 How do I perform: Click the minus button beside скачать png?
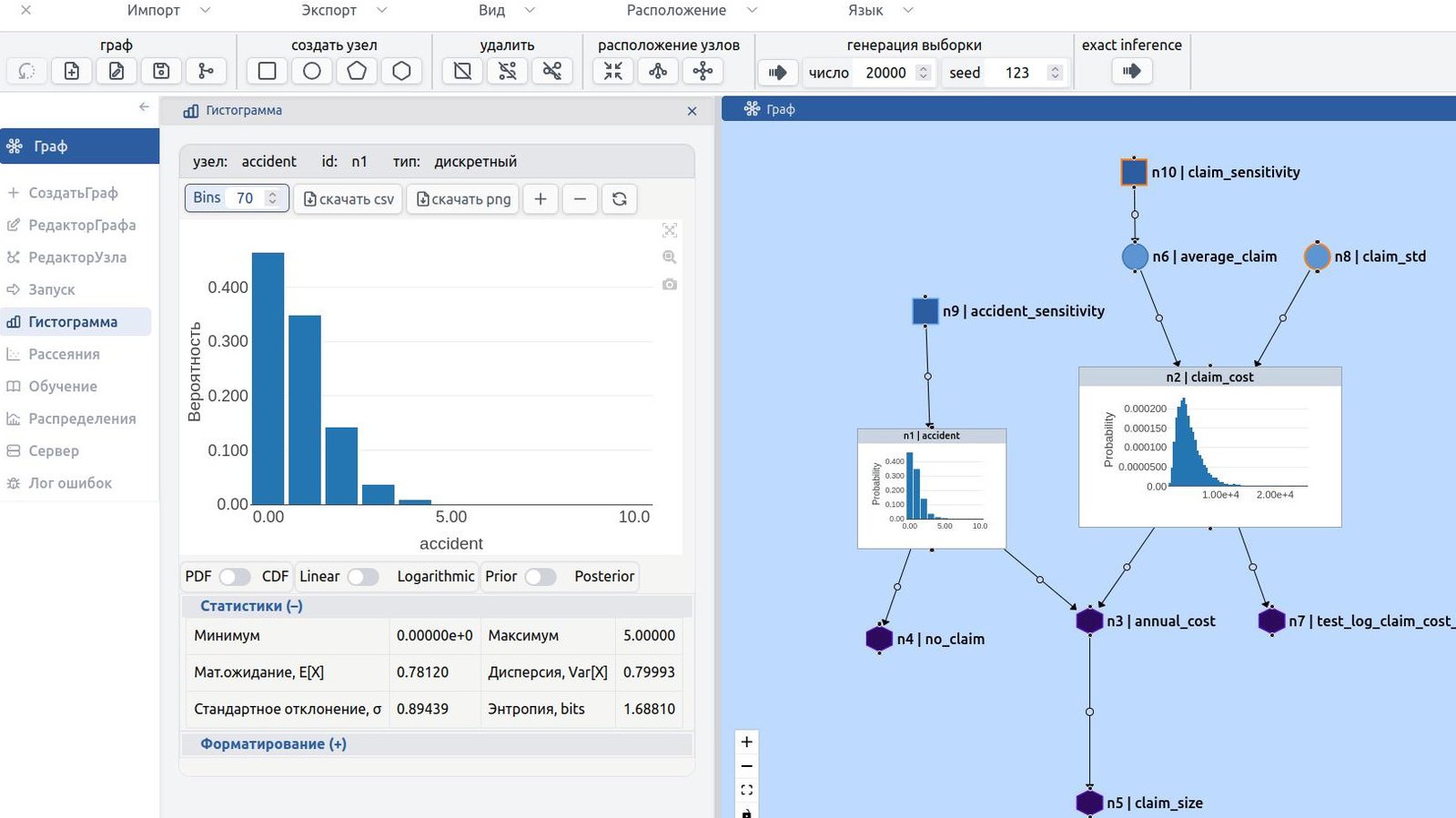(x=580, y=198)
